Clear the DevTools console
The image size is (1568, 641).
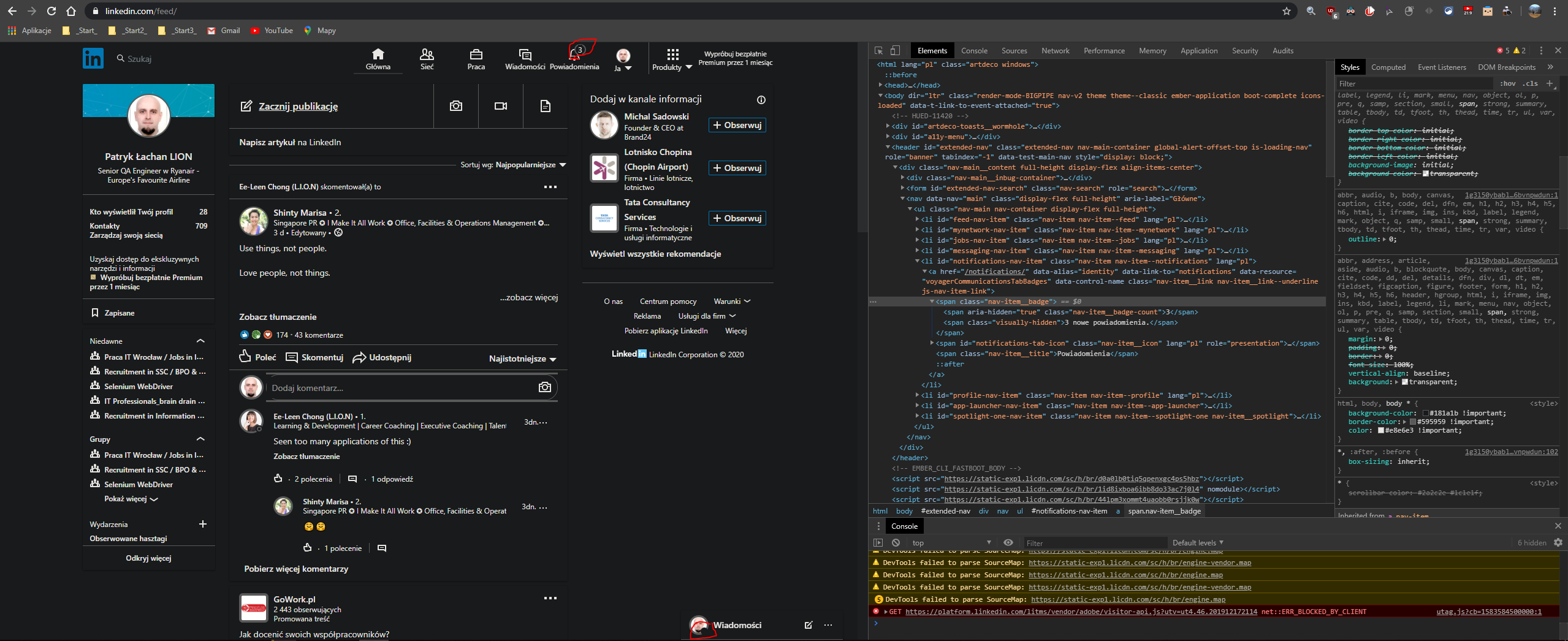(x=896, y=542)
